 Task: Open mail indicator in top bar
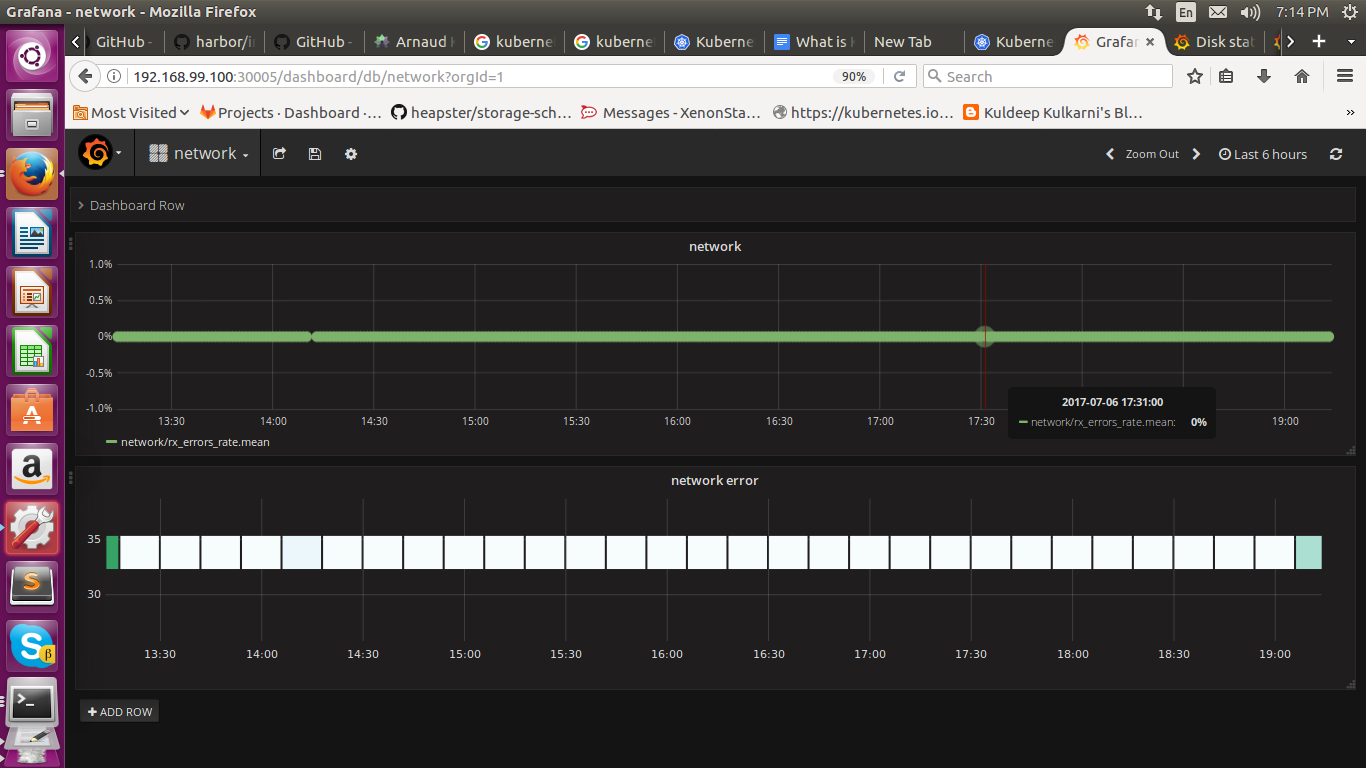[1217, 12]
